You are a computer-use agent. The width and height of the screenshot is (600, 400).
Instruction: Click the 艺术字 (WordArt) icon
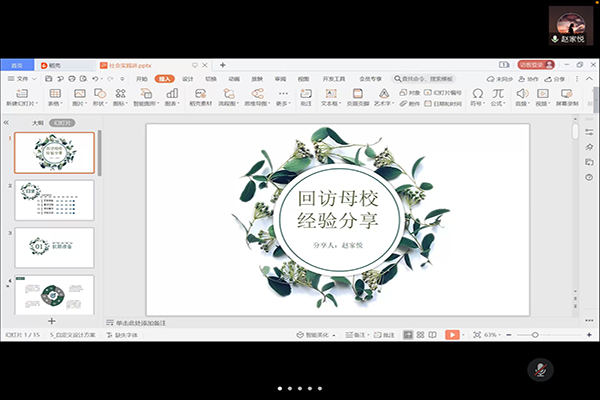384,96
